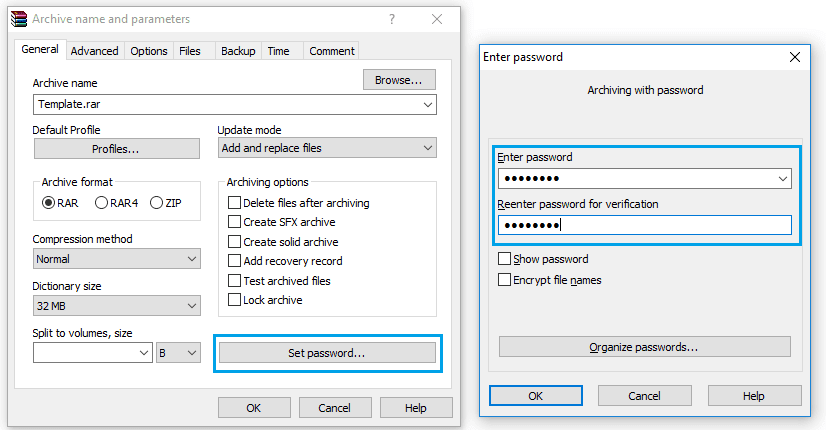Viewport: 827px width, 430px height.
Task: Select the ZIP archive format
Action: tap(166, 203)
